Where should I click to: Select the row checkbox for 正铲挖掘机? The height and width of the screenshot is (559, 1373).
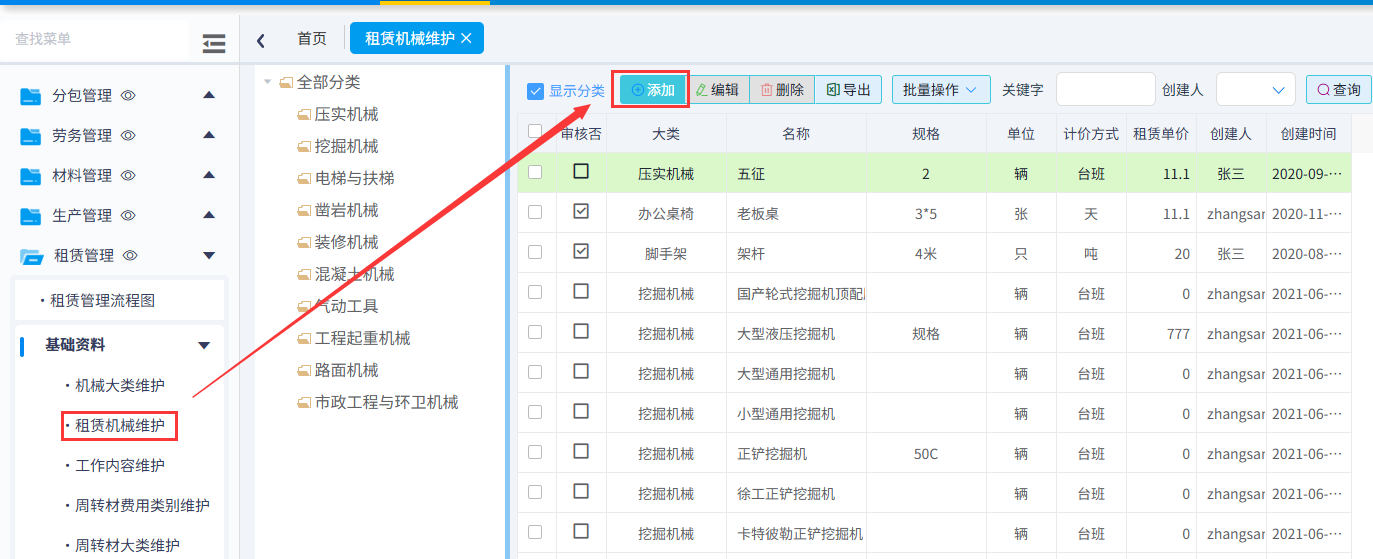(535, 452)
